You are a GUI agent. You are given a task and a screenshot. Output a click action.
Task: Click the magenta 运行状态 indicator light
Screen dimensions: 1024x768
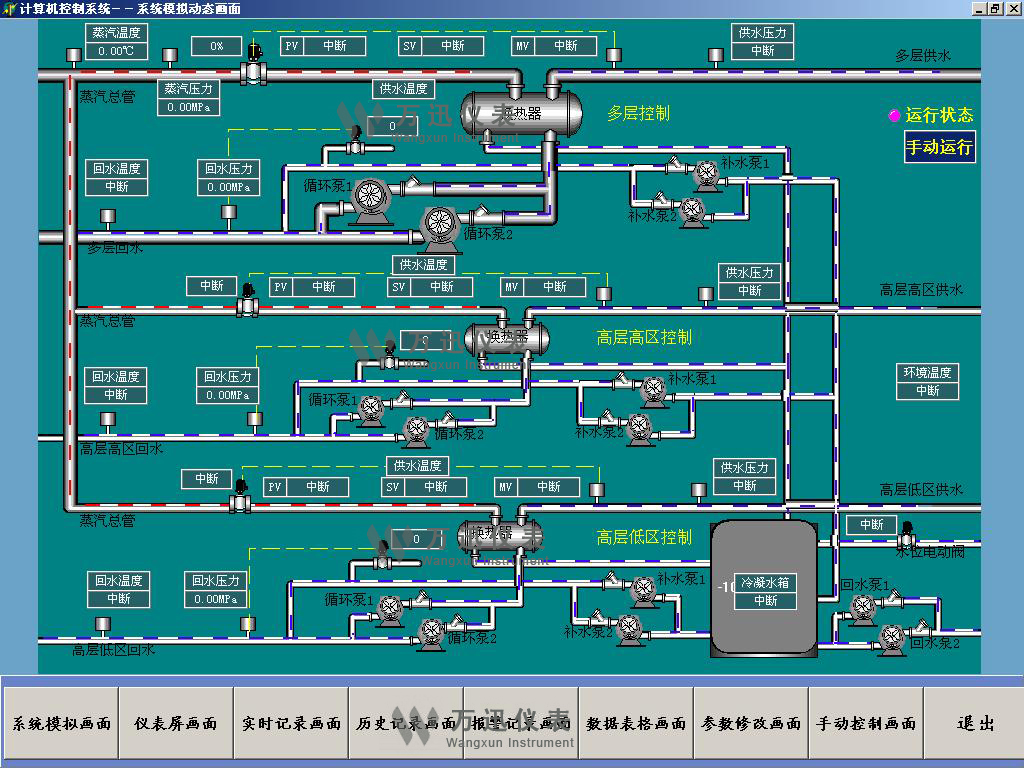894,116
